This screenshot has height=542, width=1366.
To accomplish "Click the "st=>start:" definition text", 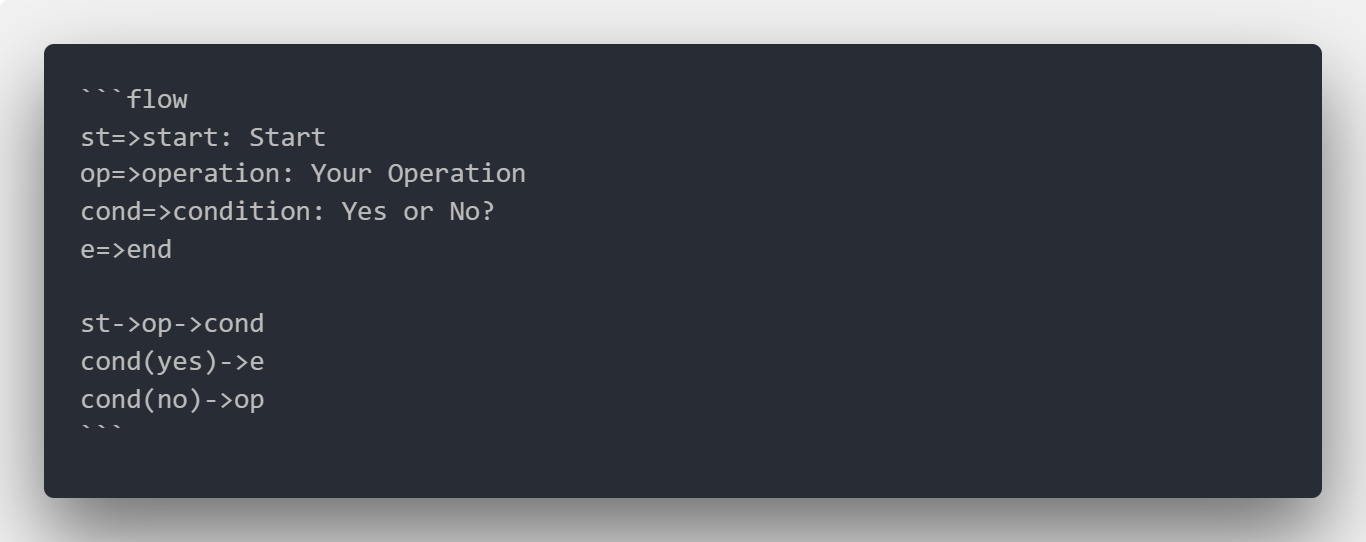I will (x=156, y=137).
